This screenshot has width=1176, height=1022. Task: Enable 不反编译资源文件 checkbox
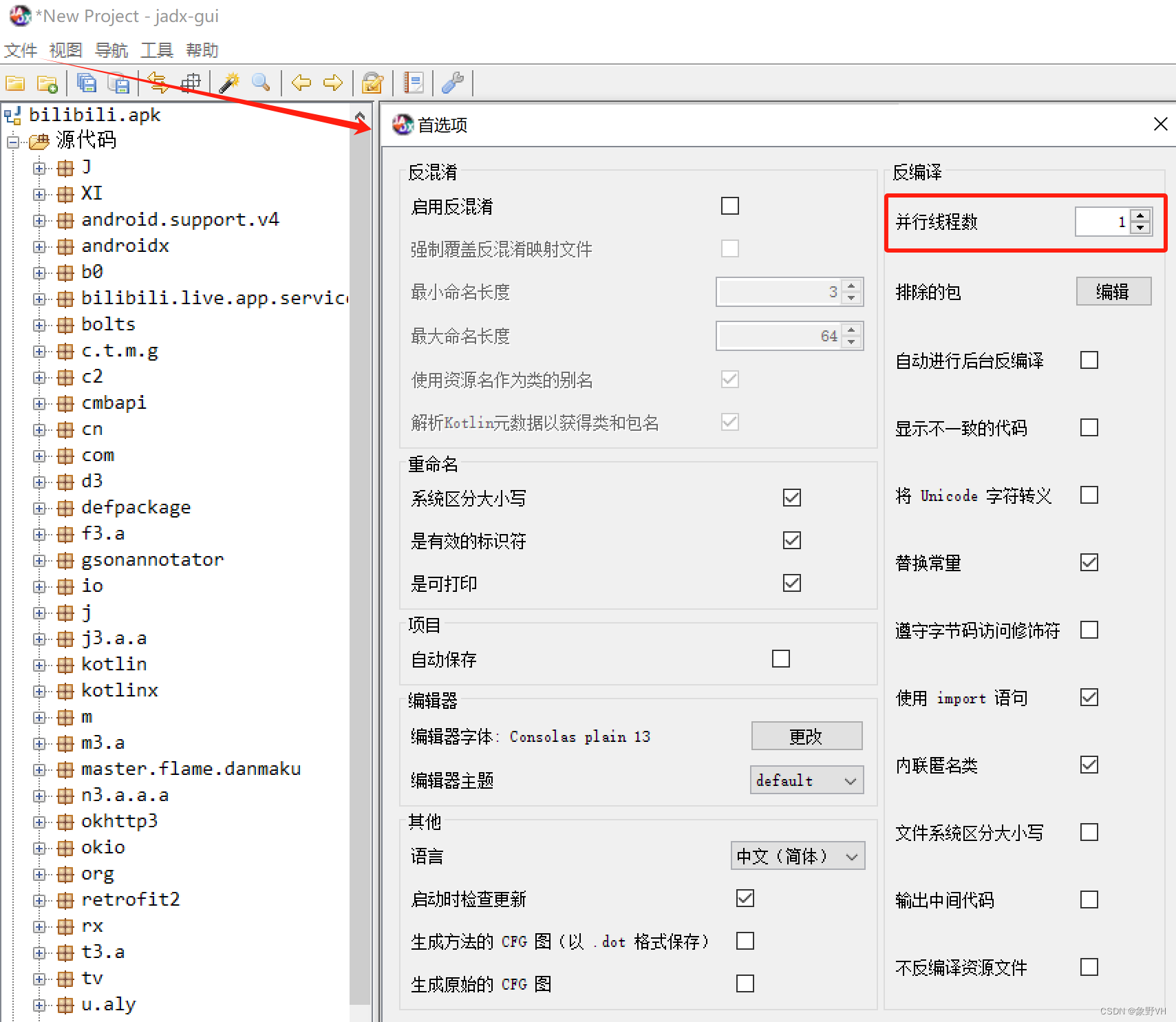point(1089,967)
